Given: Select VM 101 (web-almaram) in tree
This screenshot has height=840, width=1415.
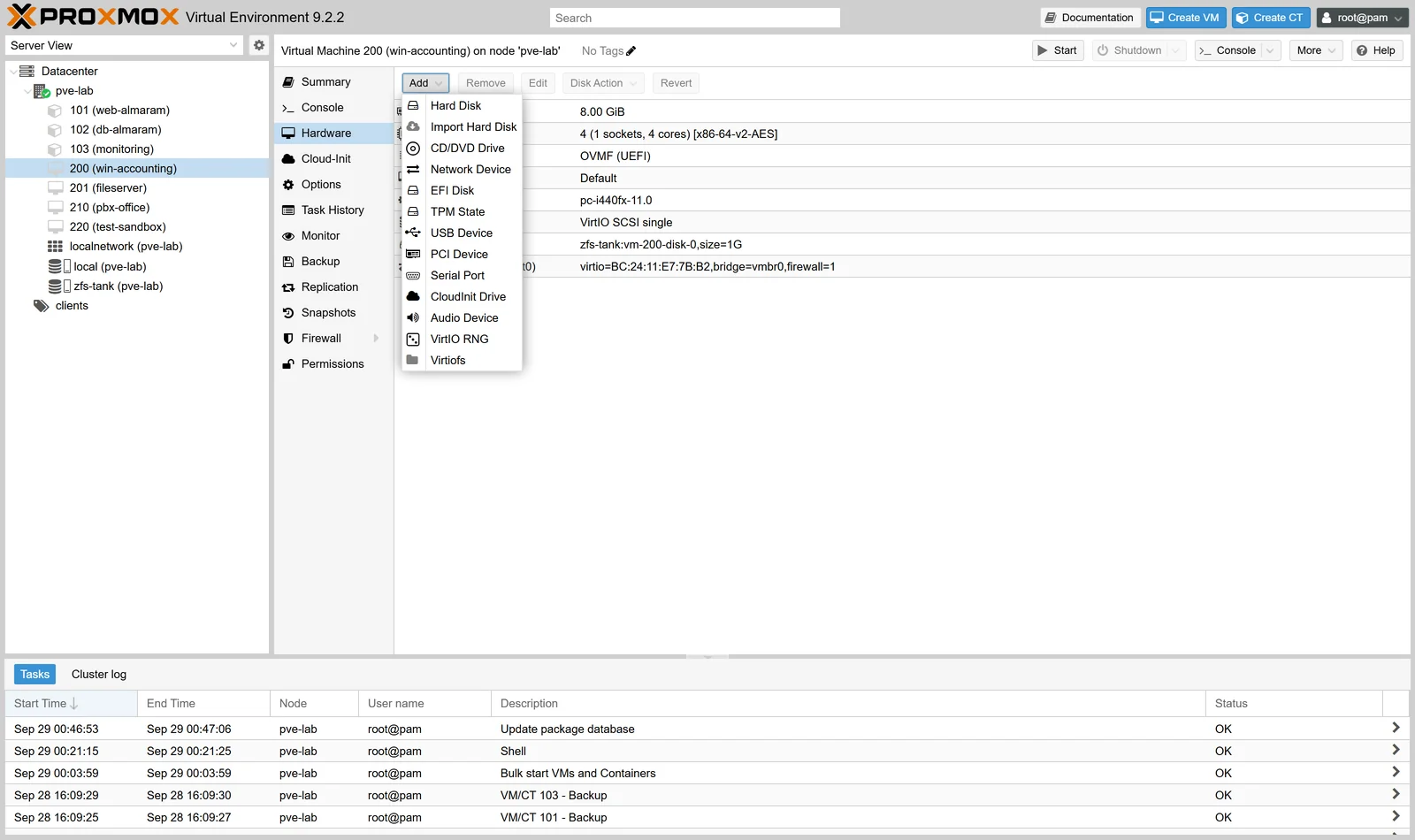Looking at the screenshot, I should pyautogui.click(x=137, y=111).
